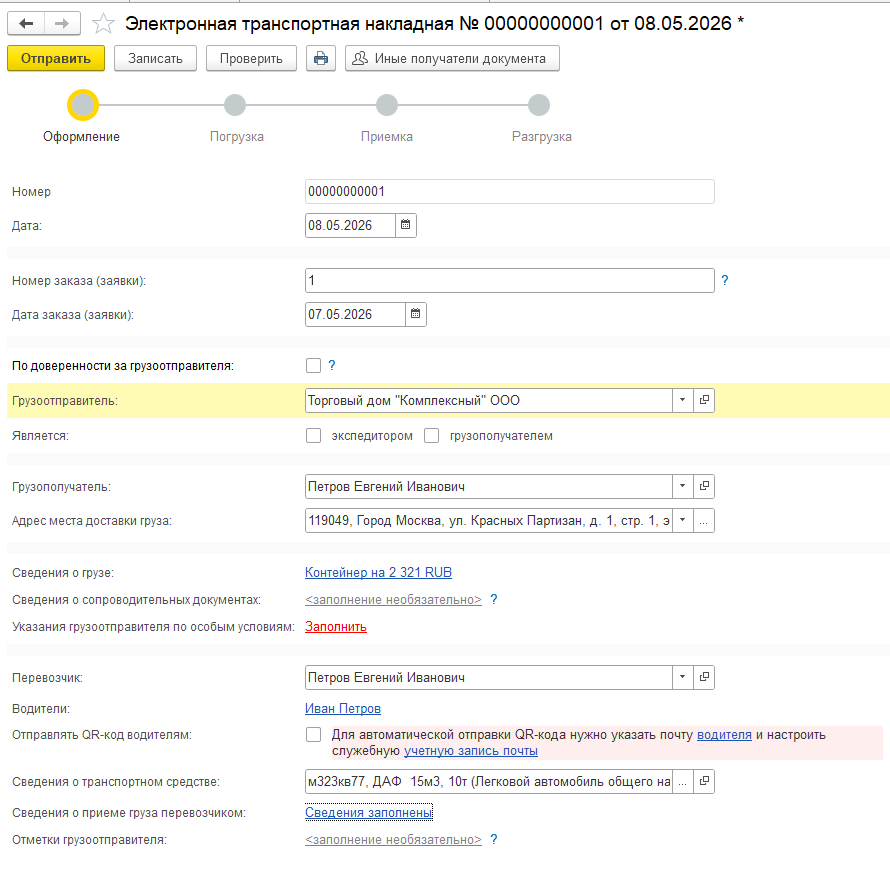Open transport vehicle record with open-form icon
This screenshot has width=890, height=875.
(704, 781)
